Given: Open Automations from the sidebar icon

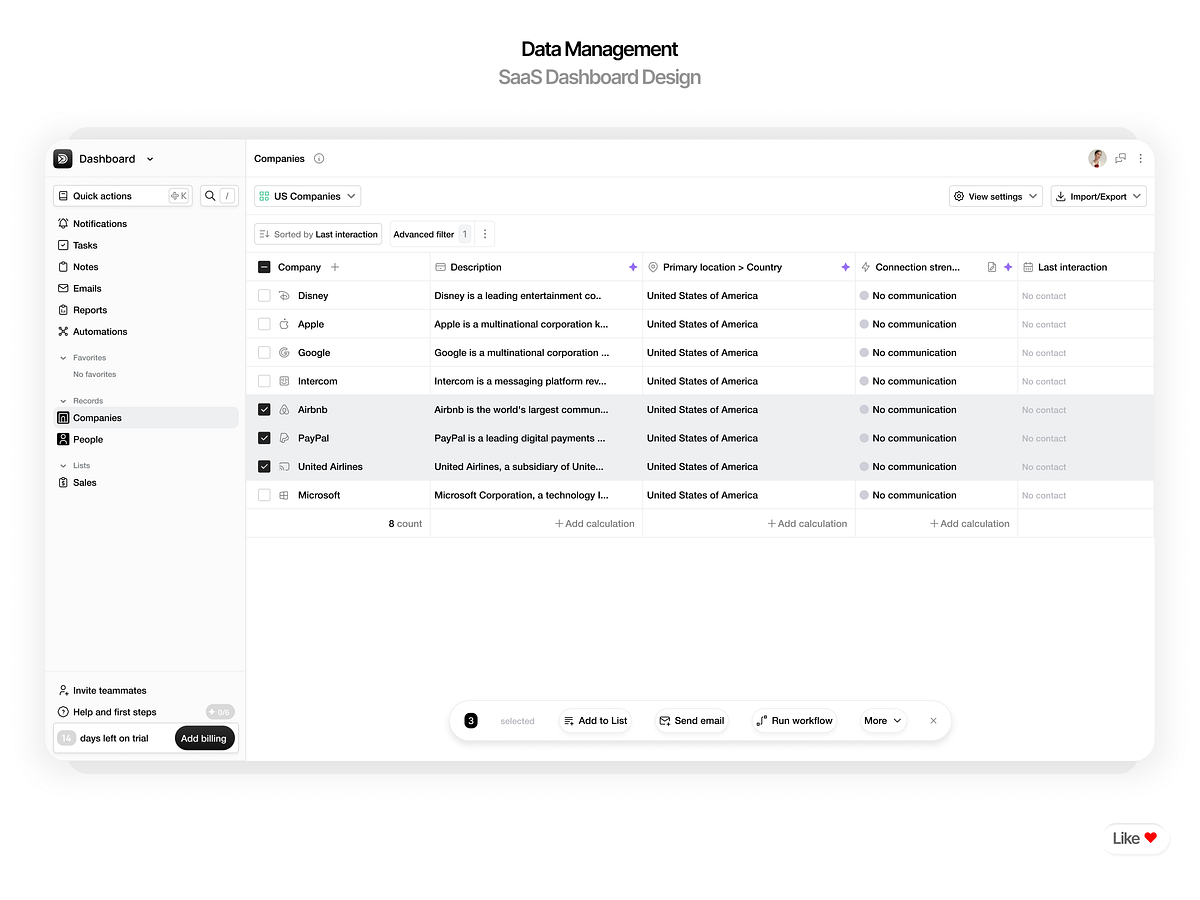Looking at the screenshot, I should click(63, 331).
